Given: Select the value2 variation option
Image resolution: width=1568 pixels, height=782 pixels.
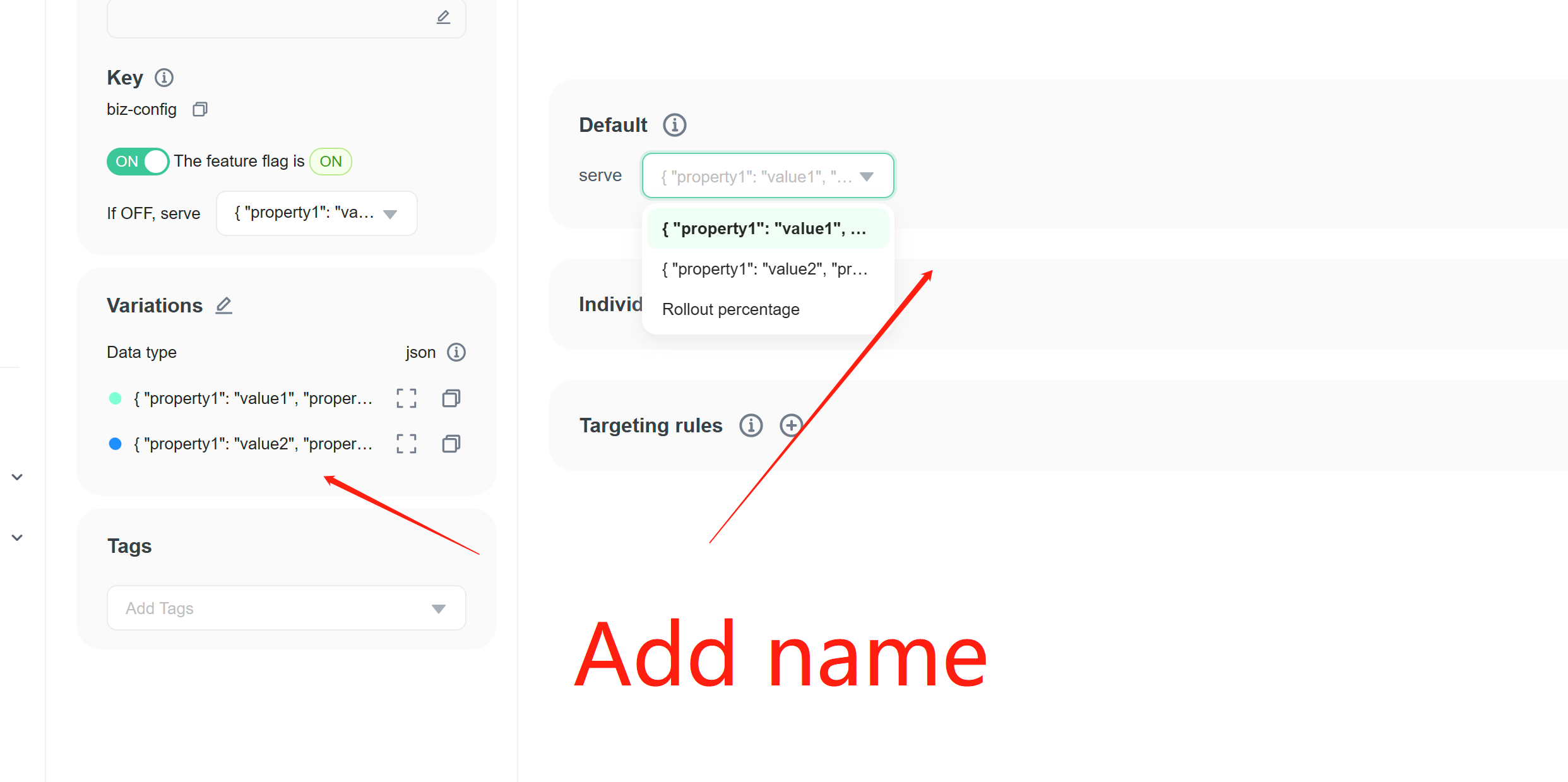Looking at the screenshot, I should 764,268.
